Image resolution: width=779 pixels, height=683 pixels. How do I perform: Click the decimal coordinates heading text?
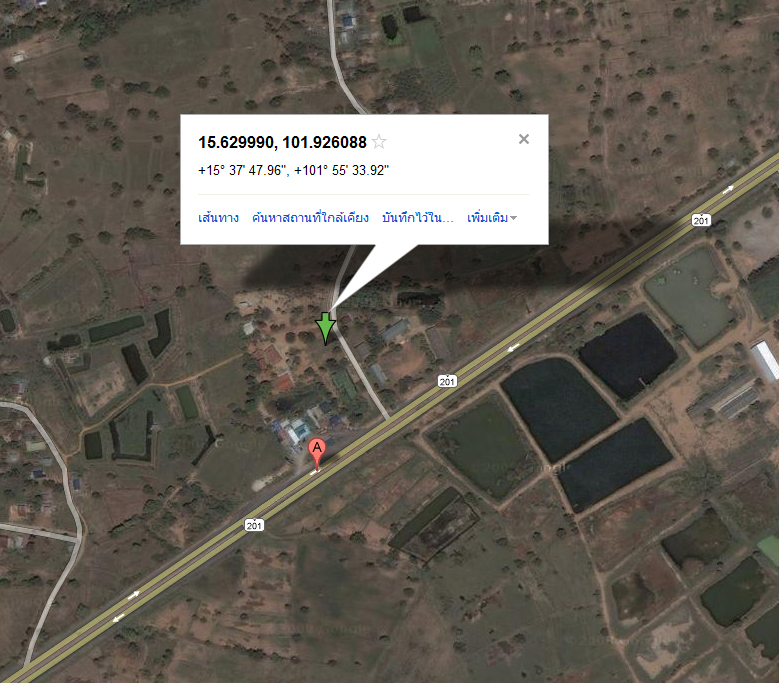coord(282,143)
